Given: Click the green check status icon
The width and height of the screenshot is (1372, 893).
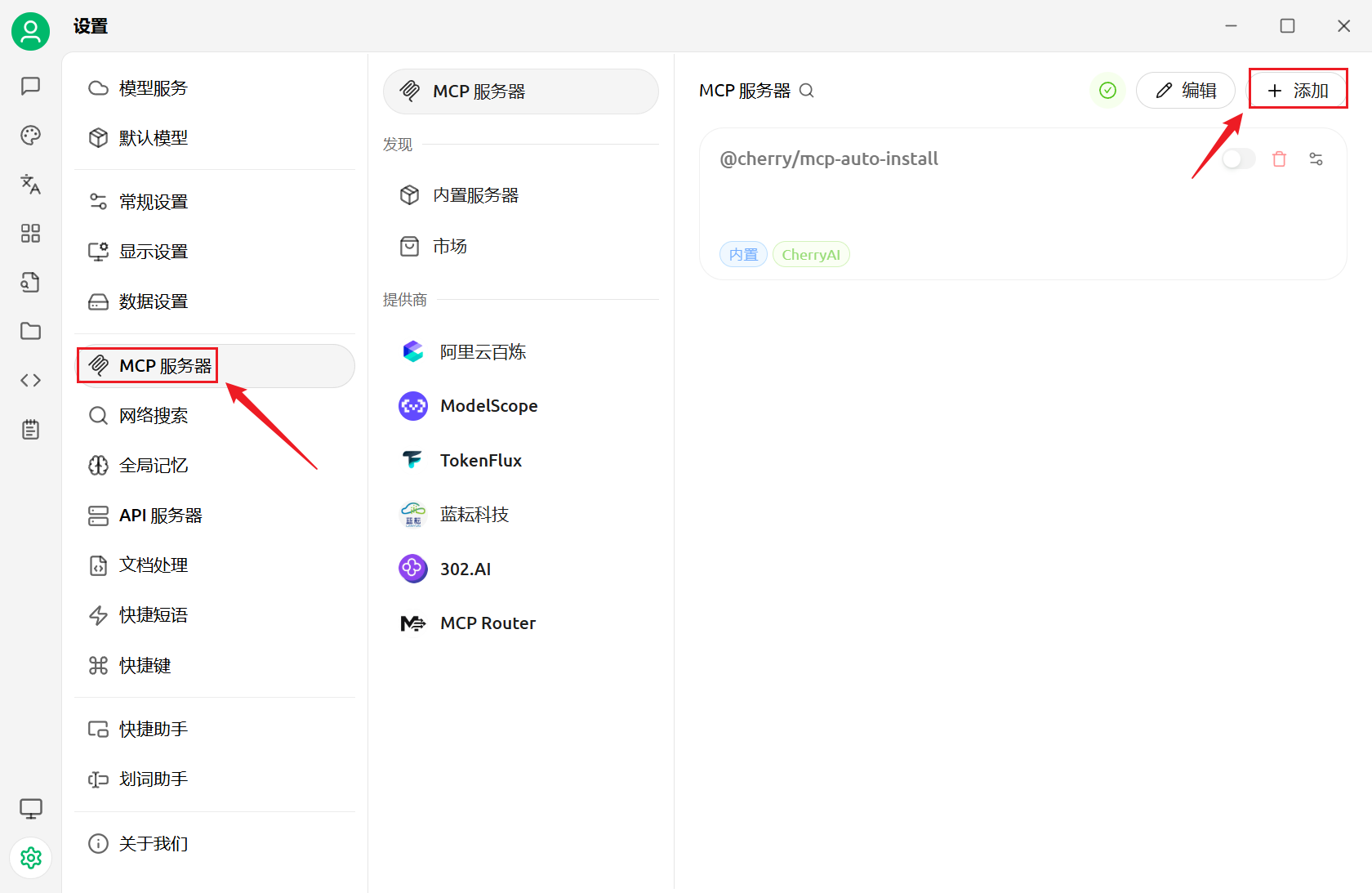Looking at the screenshot, I should pos(1107,90).
